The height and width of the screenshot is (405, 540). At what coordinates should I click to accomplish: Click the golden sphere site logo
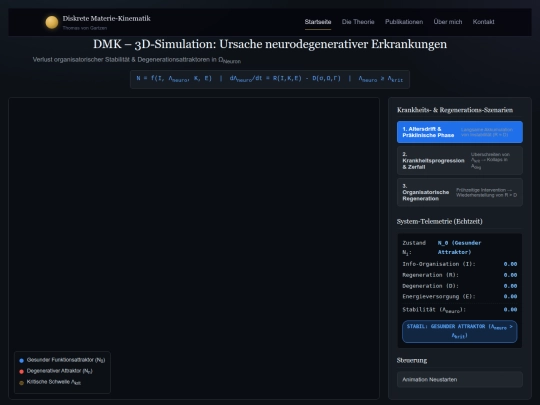[52, 22]
